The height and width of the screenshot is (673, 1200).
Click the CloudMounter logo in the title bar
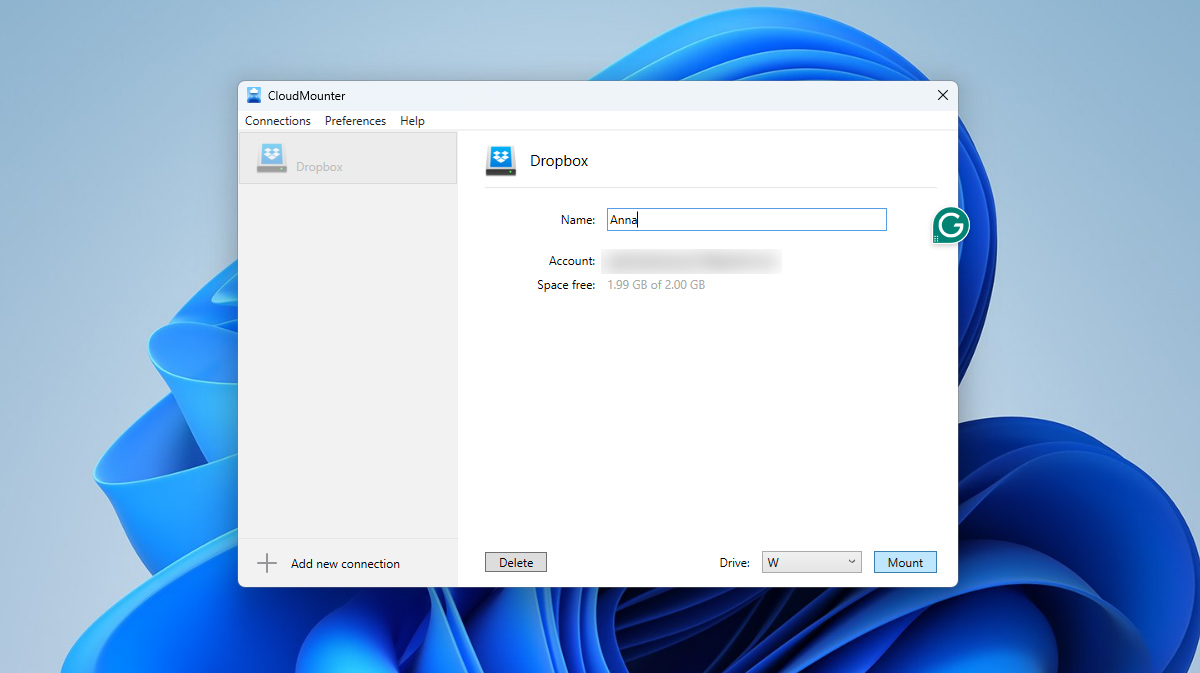[x=253, y=95]
